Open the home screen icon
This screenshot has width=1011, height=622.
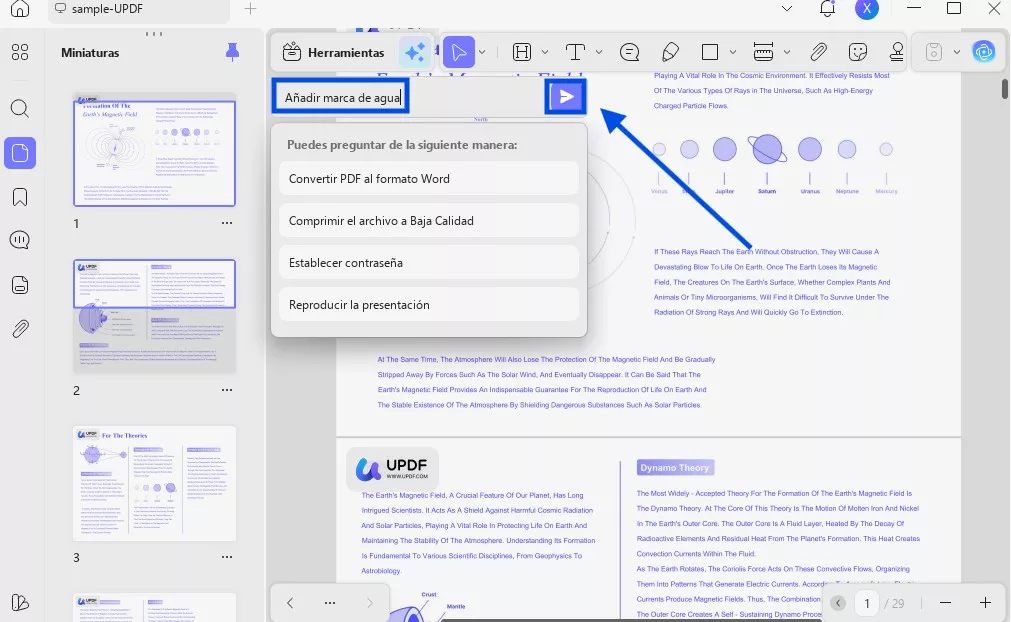pyautogui.click(x=20, y=8)
